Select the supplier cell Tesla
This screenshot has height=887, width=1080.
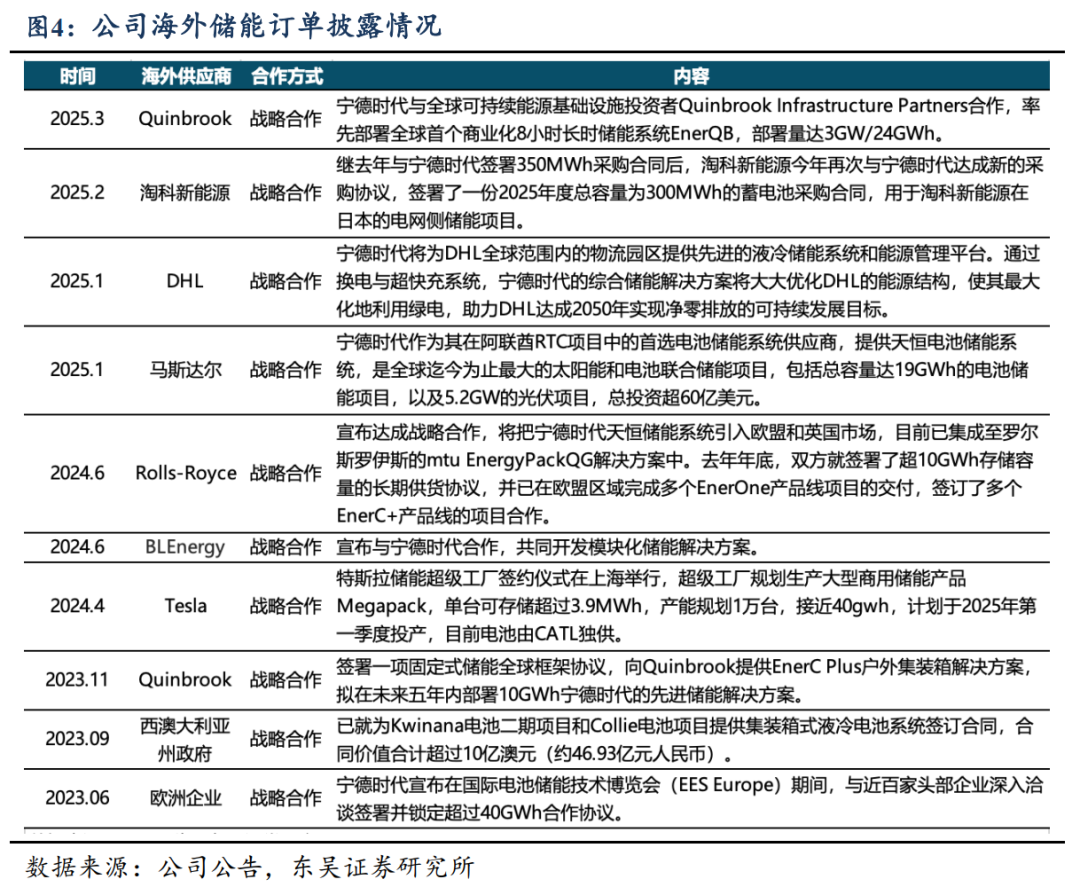tap(185, 606)
